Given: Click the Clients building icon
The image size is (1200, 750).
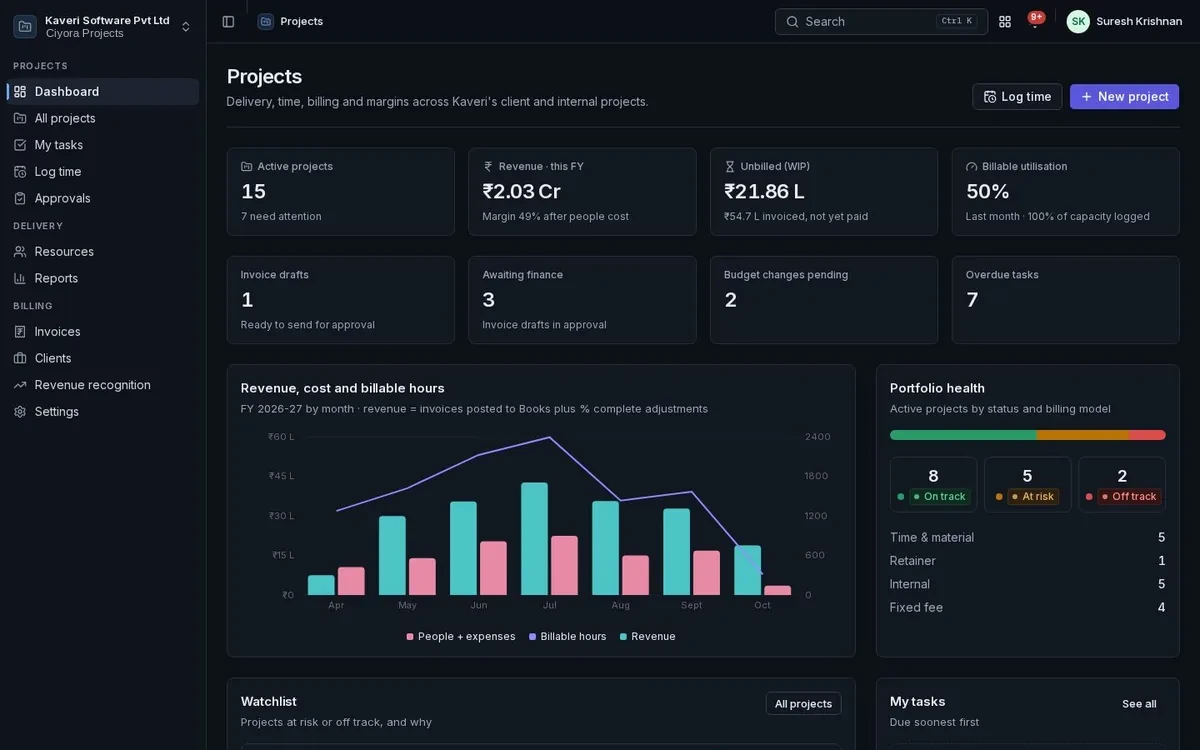Looking at the screenshot, I should [20, 358].
